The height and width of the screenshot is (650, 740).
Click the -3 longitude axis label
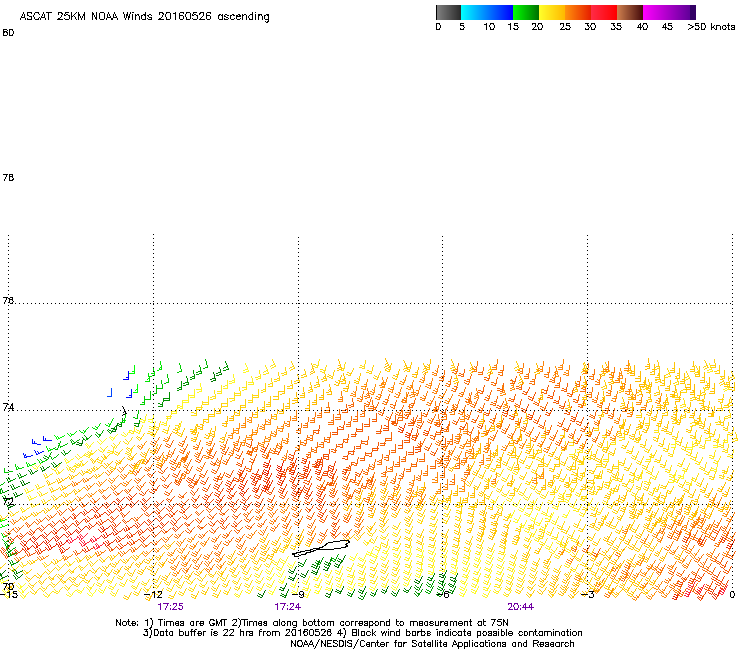pyautogui.click(x=588, y=595)
